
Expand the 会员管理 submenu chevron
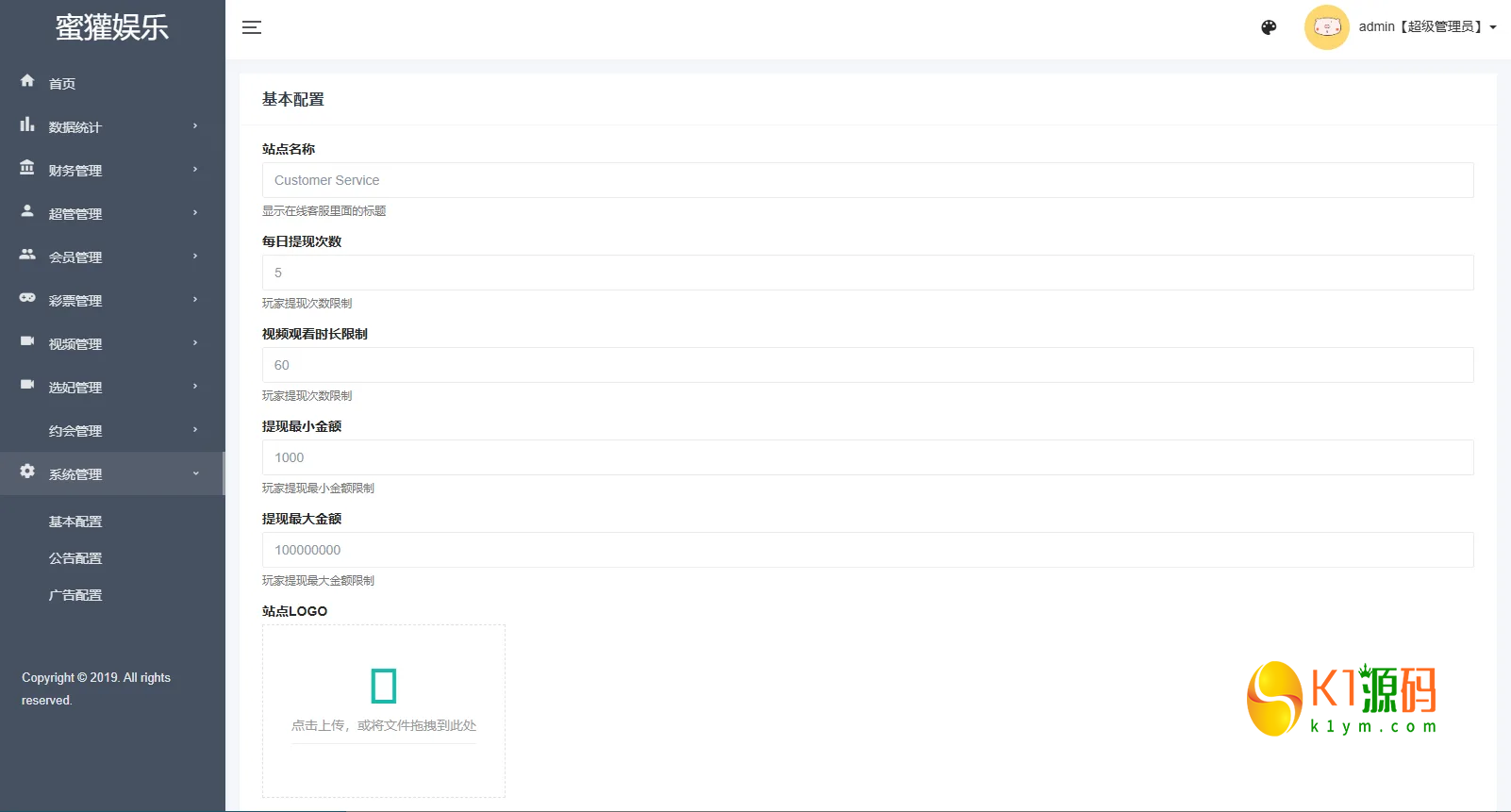tap(195, 256)
